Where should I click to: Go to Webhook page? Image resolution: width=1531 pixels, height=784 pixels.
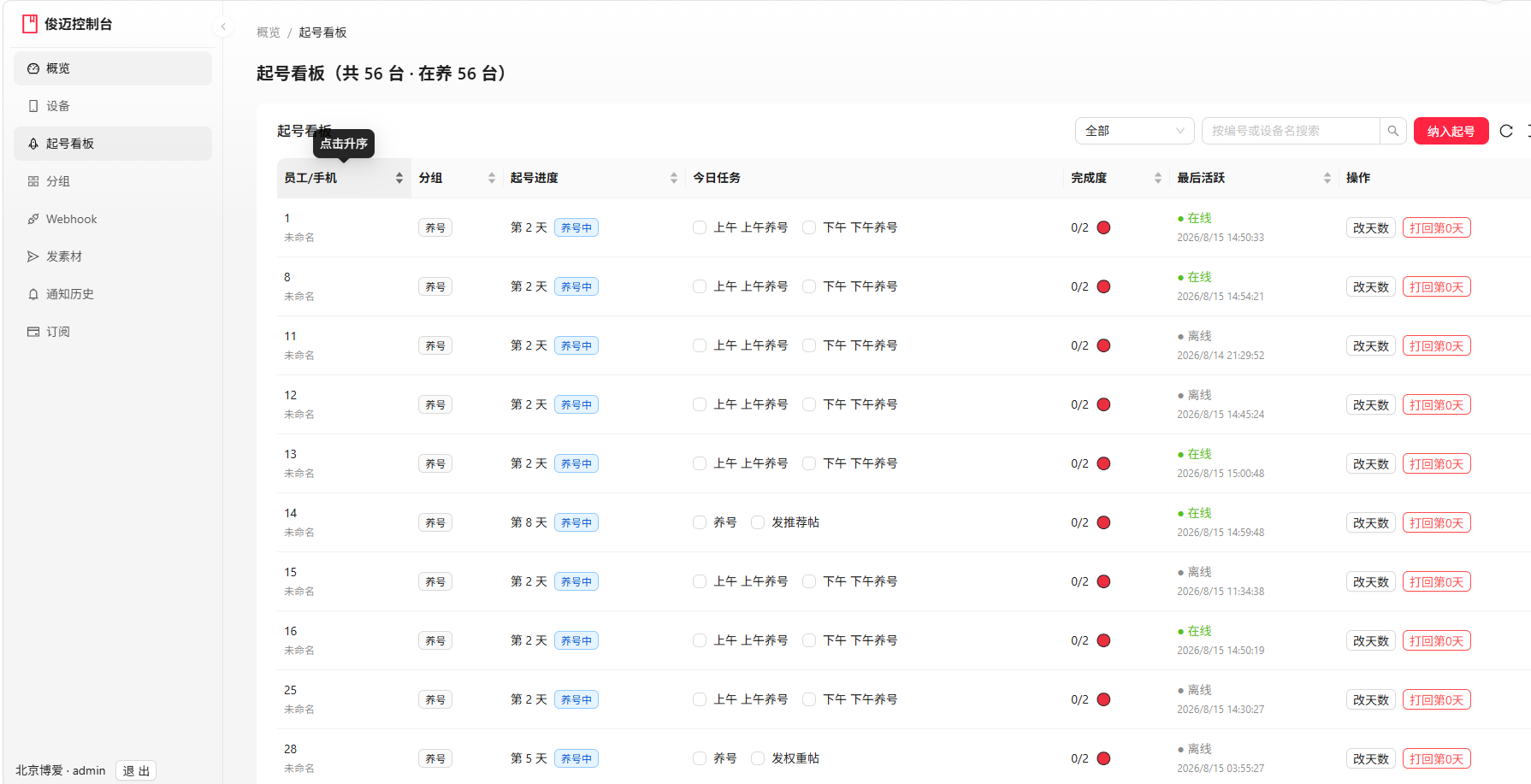(x=113, y=219)
